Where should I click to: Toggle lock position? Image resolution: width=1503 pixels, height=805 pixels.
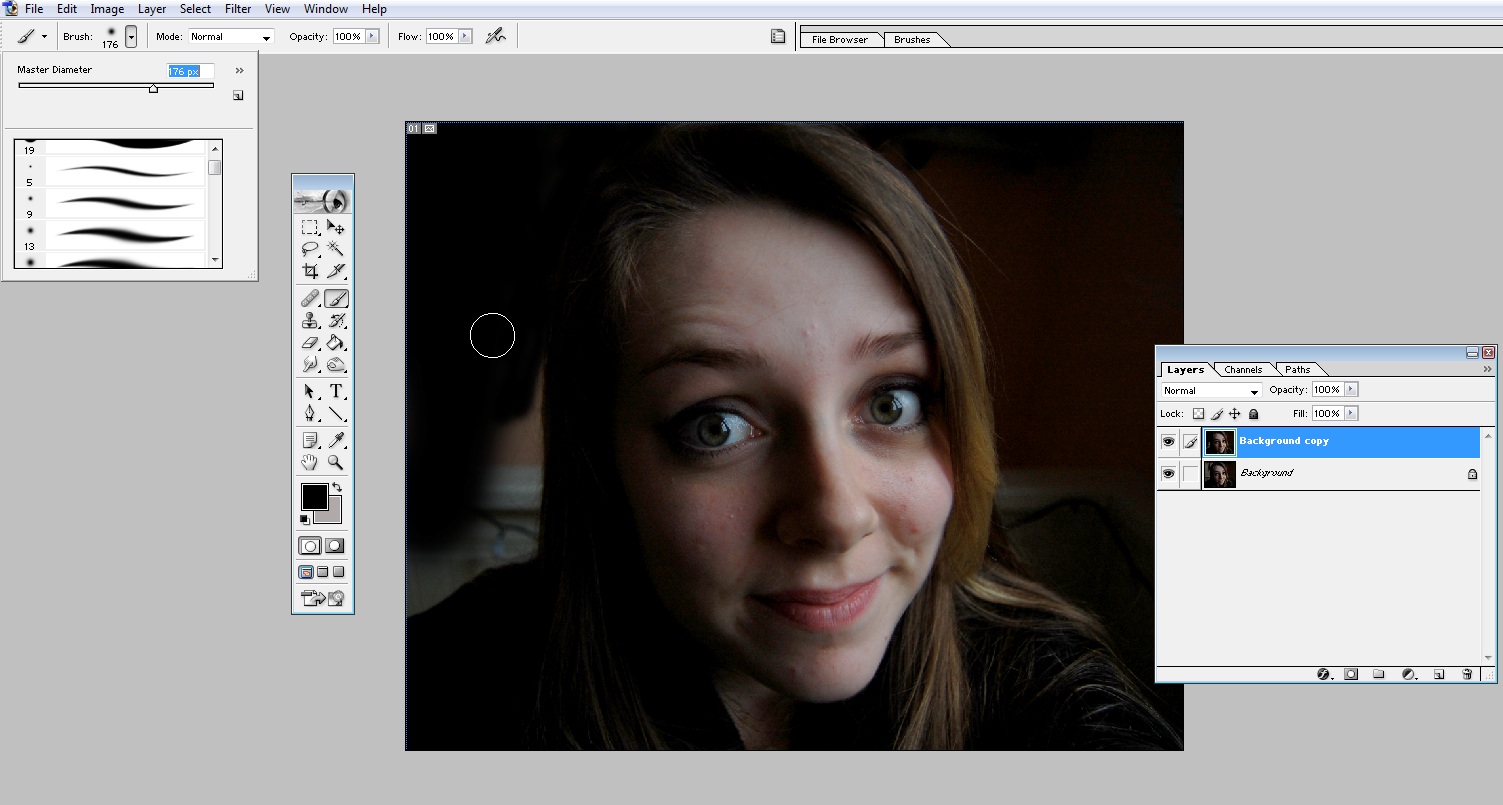pyautogui.click(x=1235, y=414)
